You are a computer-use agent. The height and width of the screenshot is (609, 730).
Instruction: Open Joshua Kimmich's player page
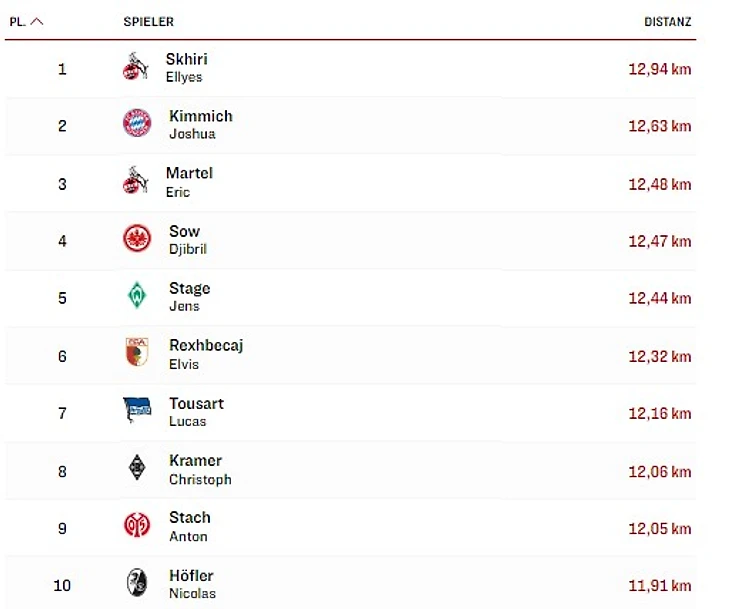200,124
